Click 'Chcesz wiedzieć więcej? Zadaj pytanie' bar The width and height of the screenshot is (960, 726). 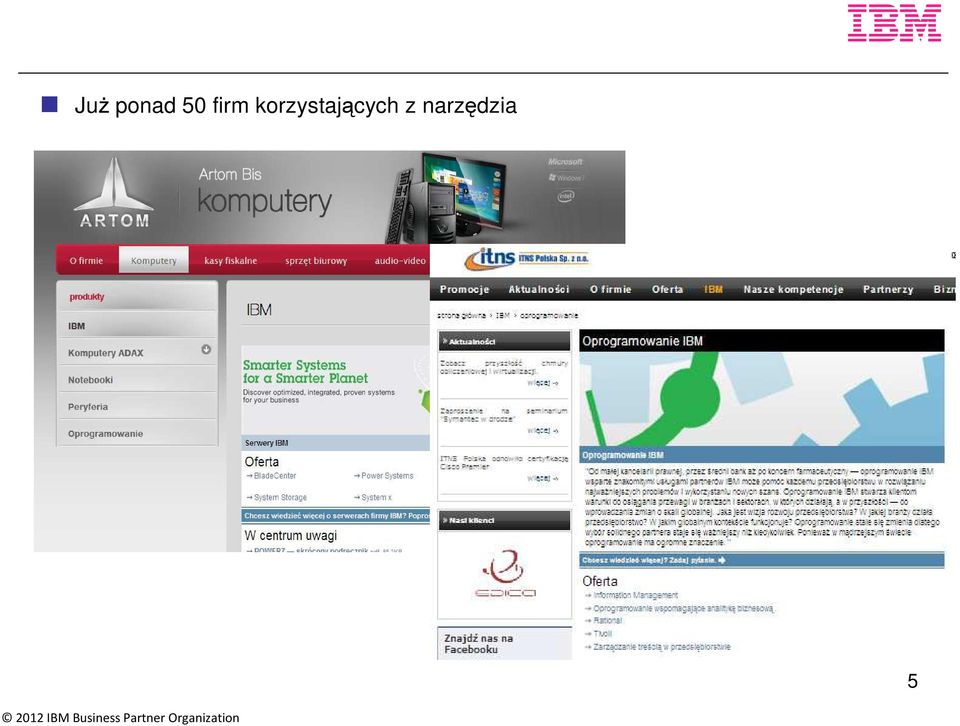pos(762,560)
